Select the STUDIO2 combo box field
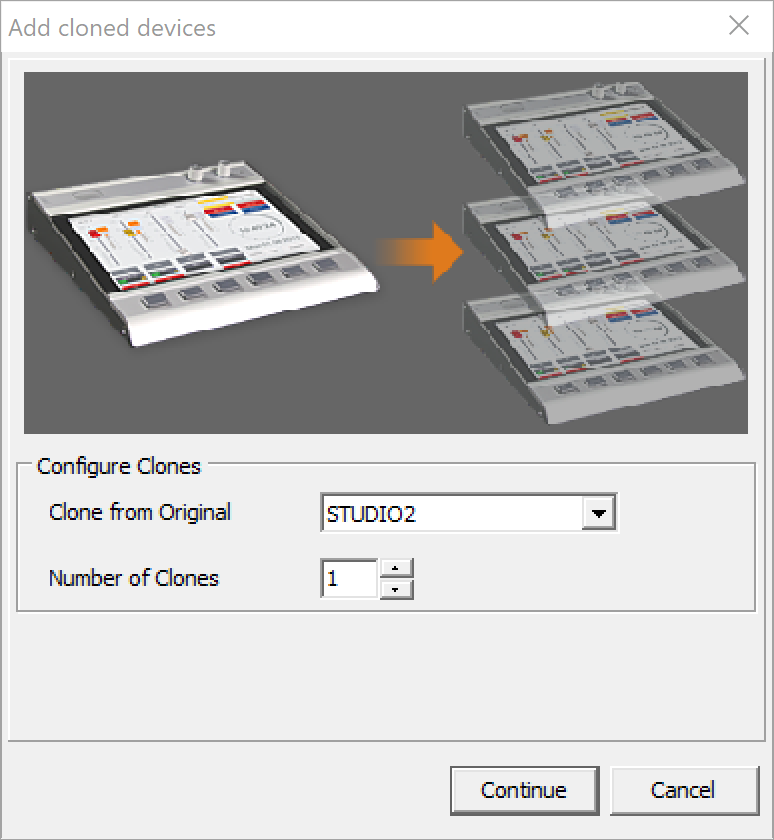Viewport: 774px width, 840px height. [x=469, y=513]
